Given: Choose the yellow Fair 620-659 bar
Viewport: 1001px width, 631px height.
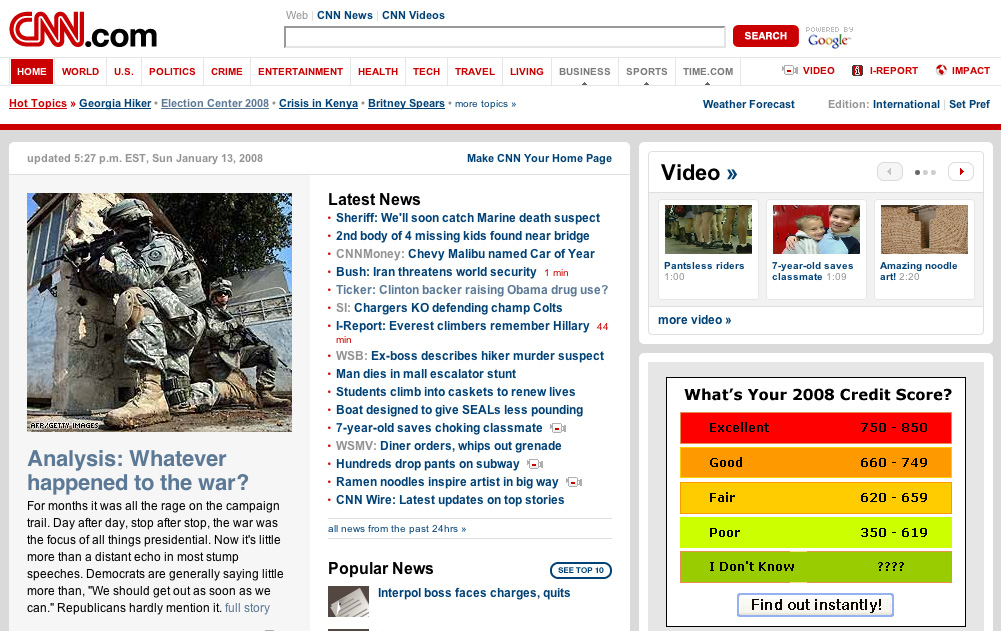Looking at the screenshot, I should [x=815, y=498].
